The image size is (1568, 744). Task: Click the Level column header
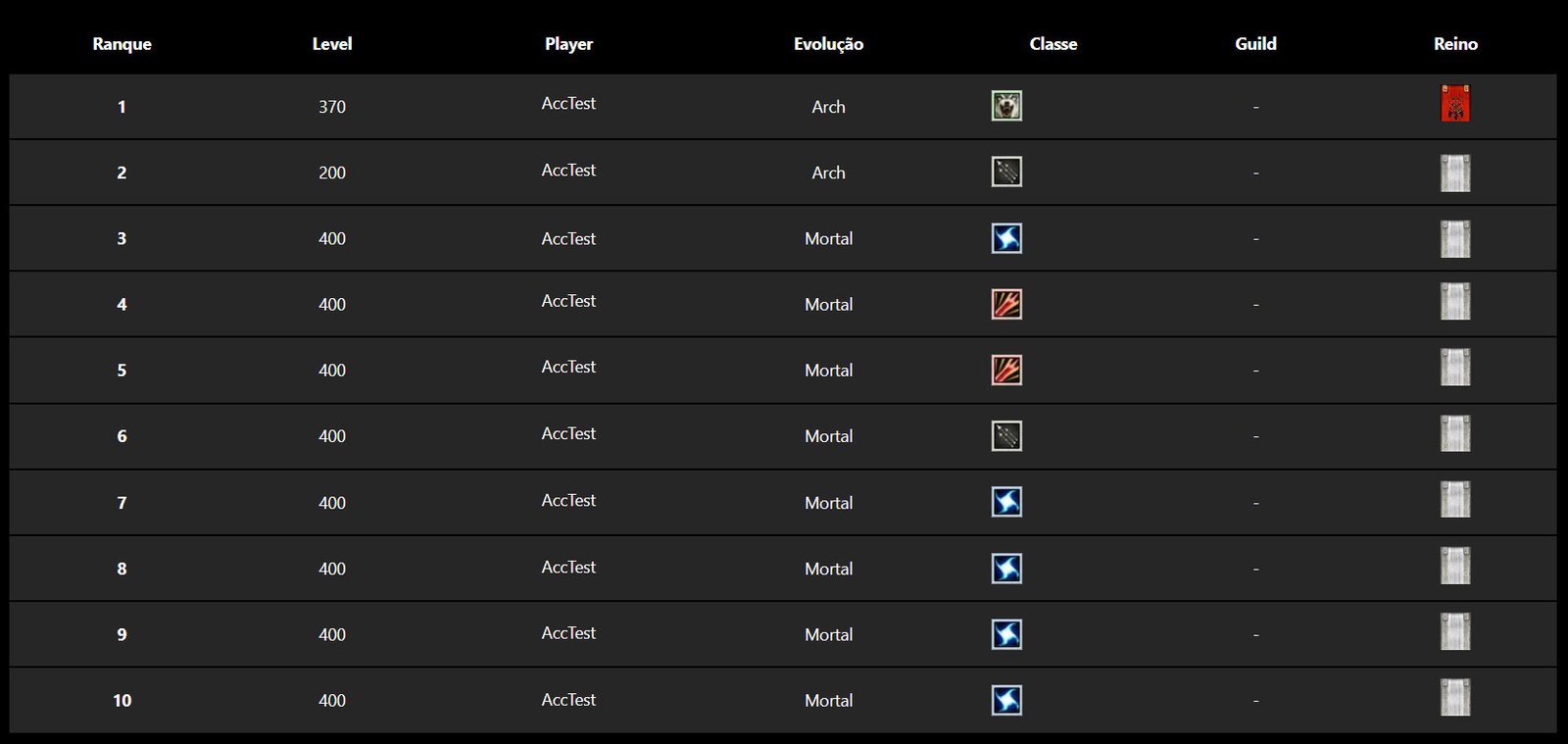coord(332,44)
